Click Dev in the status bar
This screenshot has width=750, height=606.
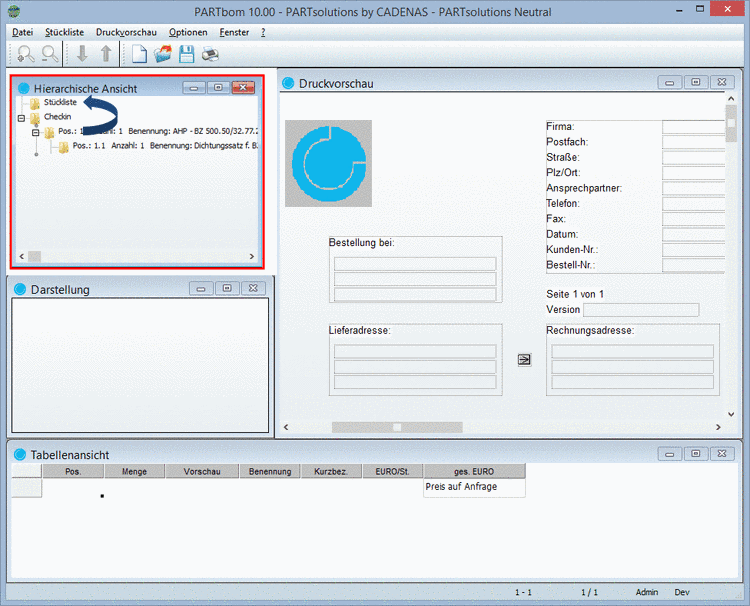click(682, 592)
